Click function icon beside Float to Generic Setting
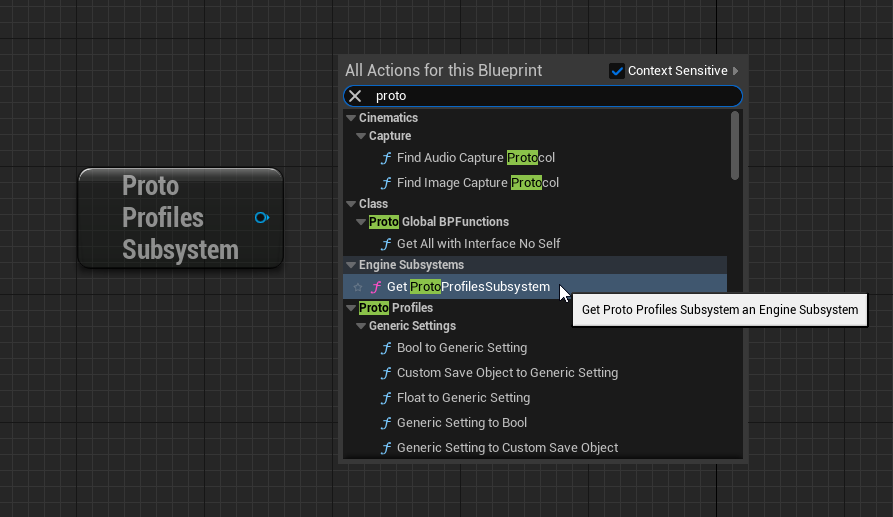The width and height of the screenshot is (893, 517). coord(386,398)
